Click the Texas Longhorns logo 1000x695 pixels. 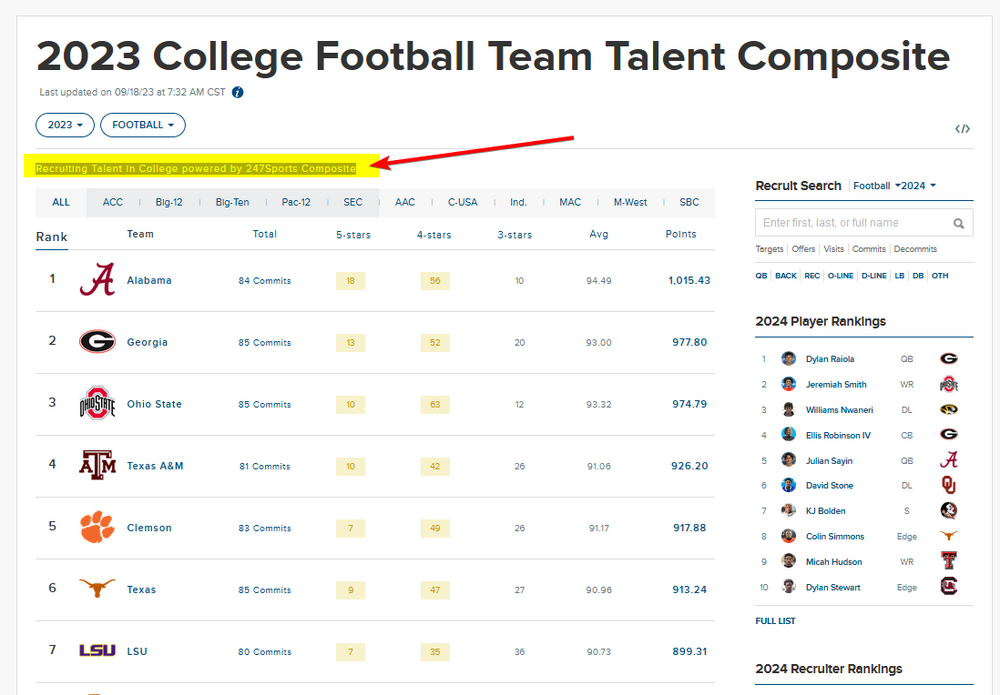click(x=97, y=589)
